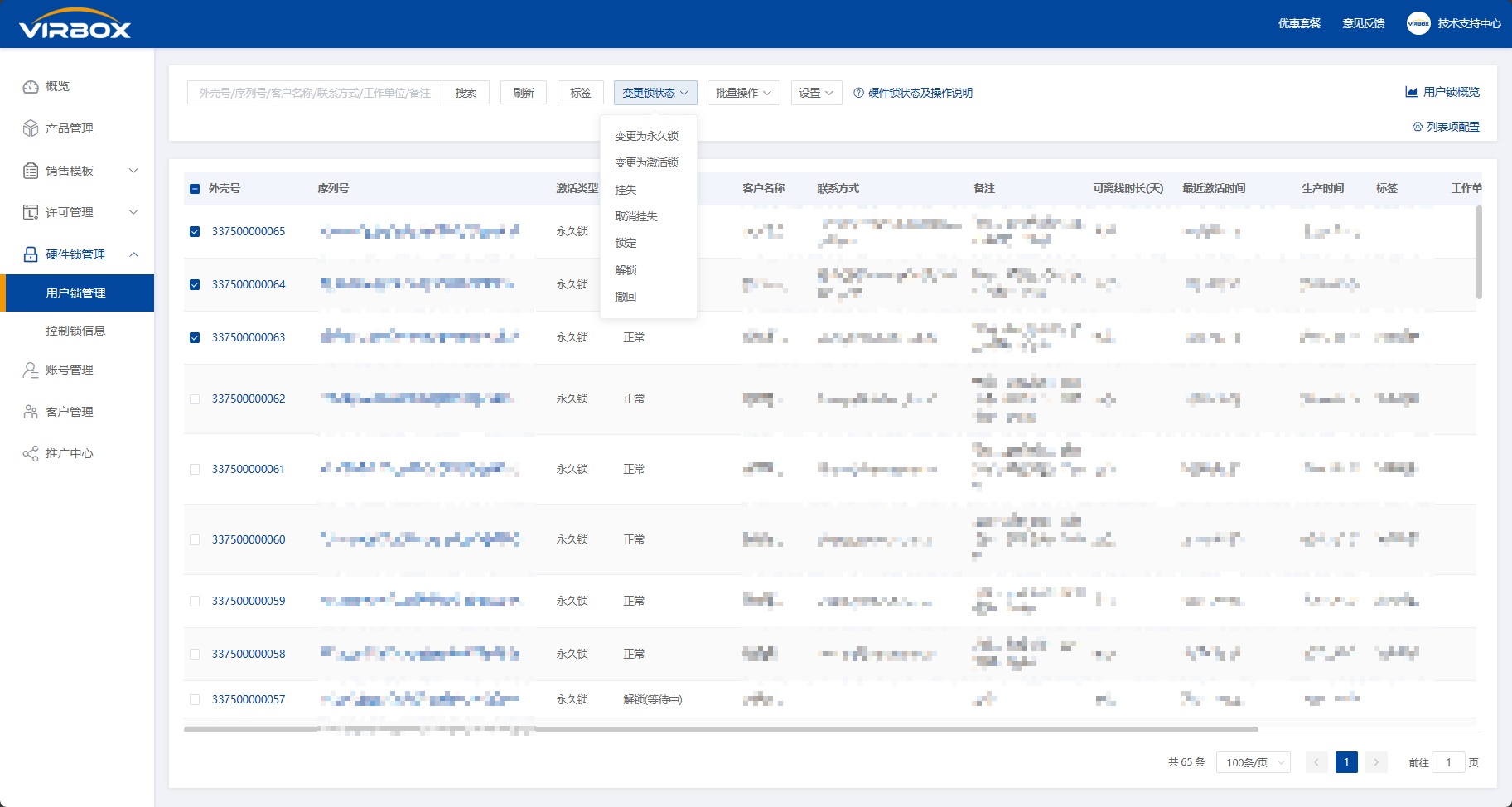Choose 解锁 menu option
Image resolution: width=1512 pixels, height=807 pixels.
(x=626, y=270)
